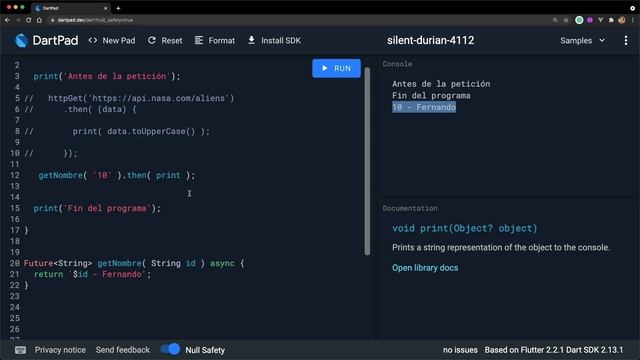Image resolution: width=640 pixels, height=360 pixels.
Task: Click the DartPad logo icon
Action: (x=21, y=40)
